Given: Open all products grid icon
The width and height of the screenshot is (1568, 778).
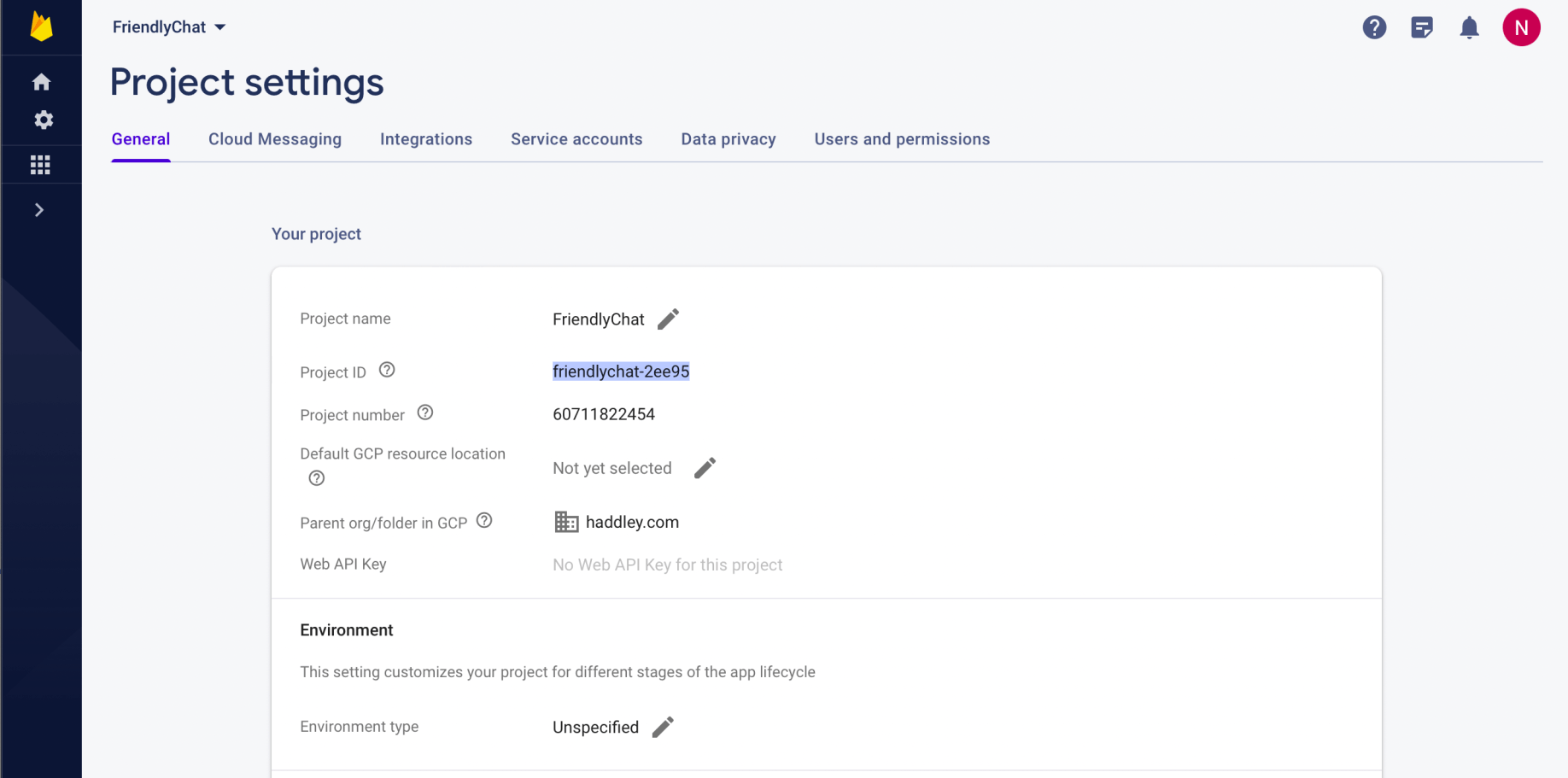Looking at the screenshot, I should (40, 165).
